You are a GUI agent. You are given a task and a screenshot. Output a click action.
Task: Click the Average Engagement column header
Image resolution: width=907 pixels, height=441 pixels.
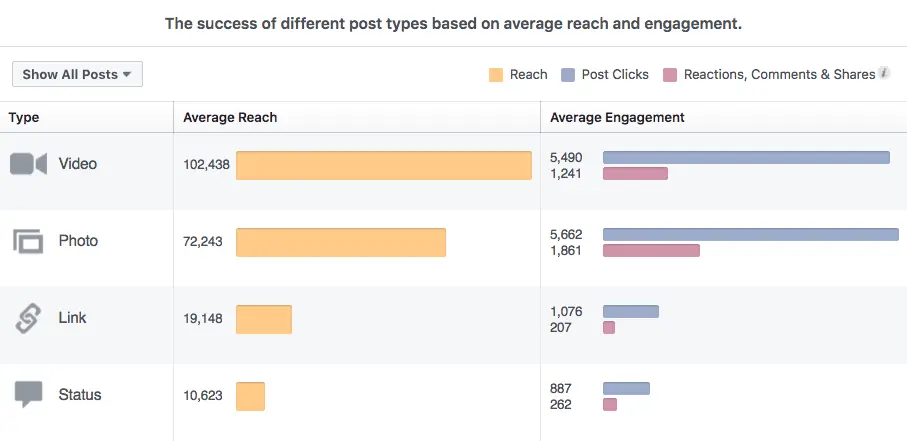(x=617, y=117)
